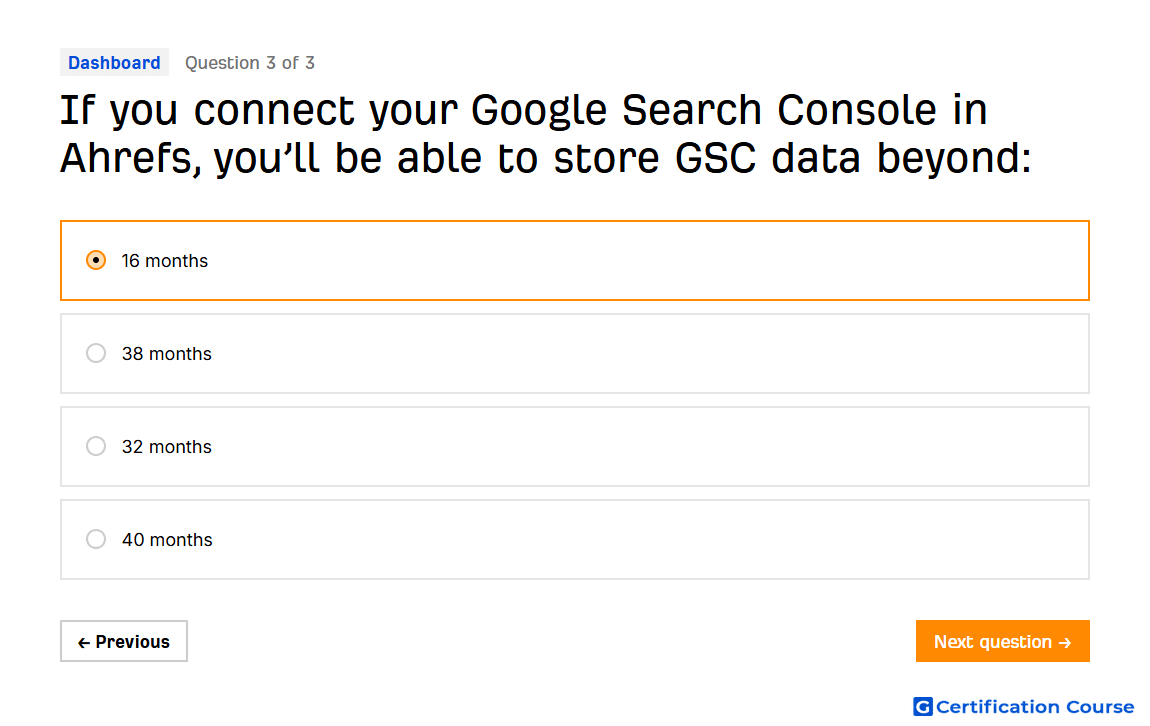
Task: Open the Dashboard link
Action: pos(114,63)
